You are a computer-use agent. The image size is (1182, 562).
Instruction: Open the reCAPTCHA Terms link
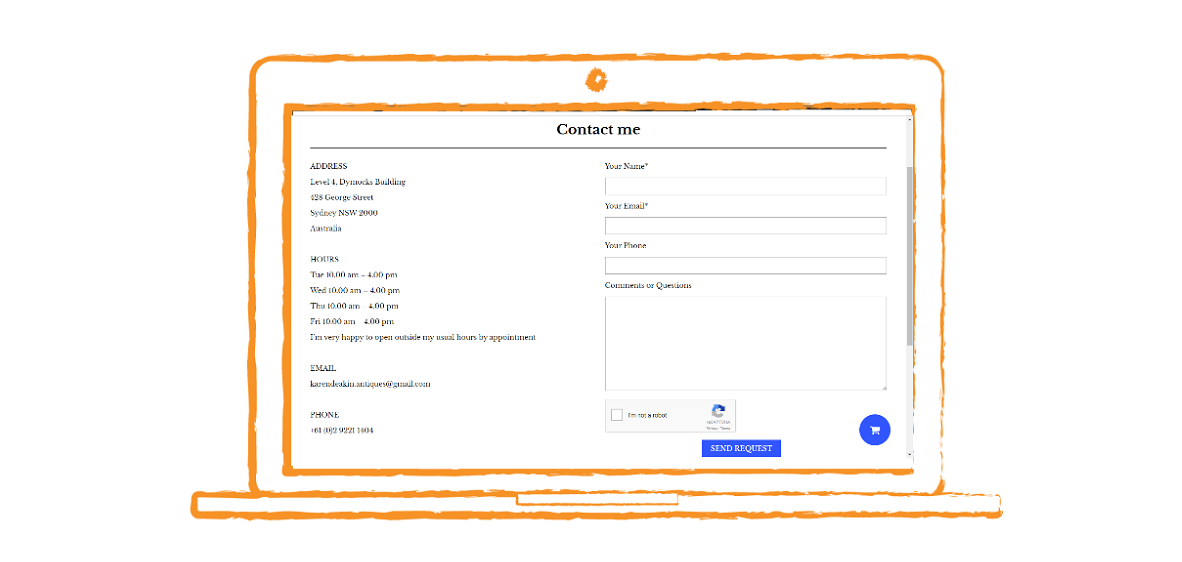point(724,427)
